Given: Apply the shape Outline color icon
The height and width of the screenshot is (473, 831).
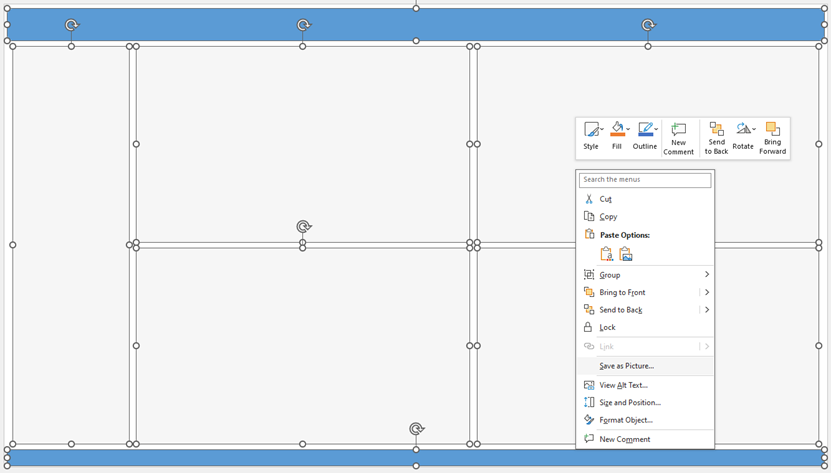Looking at the screenshot, I should 646,129.
